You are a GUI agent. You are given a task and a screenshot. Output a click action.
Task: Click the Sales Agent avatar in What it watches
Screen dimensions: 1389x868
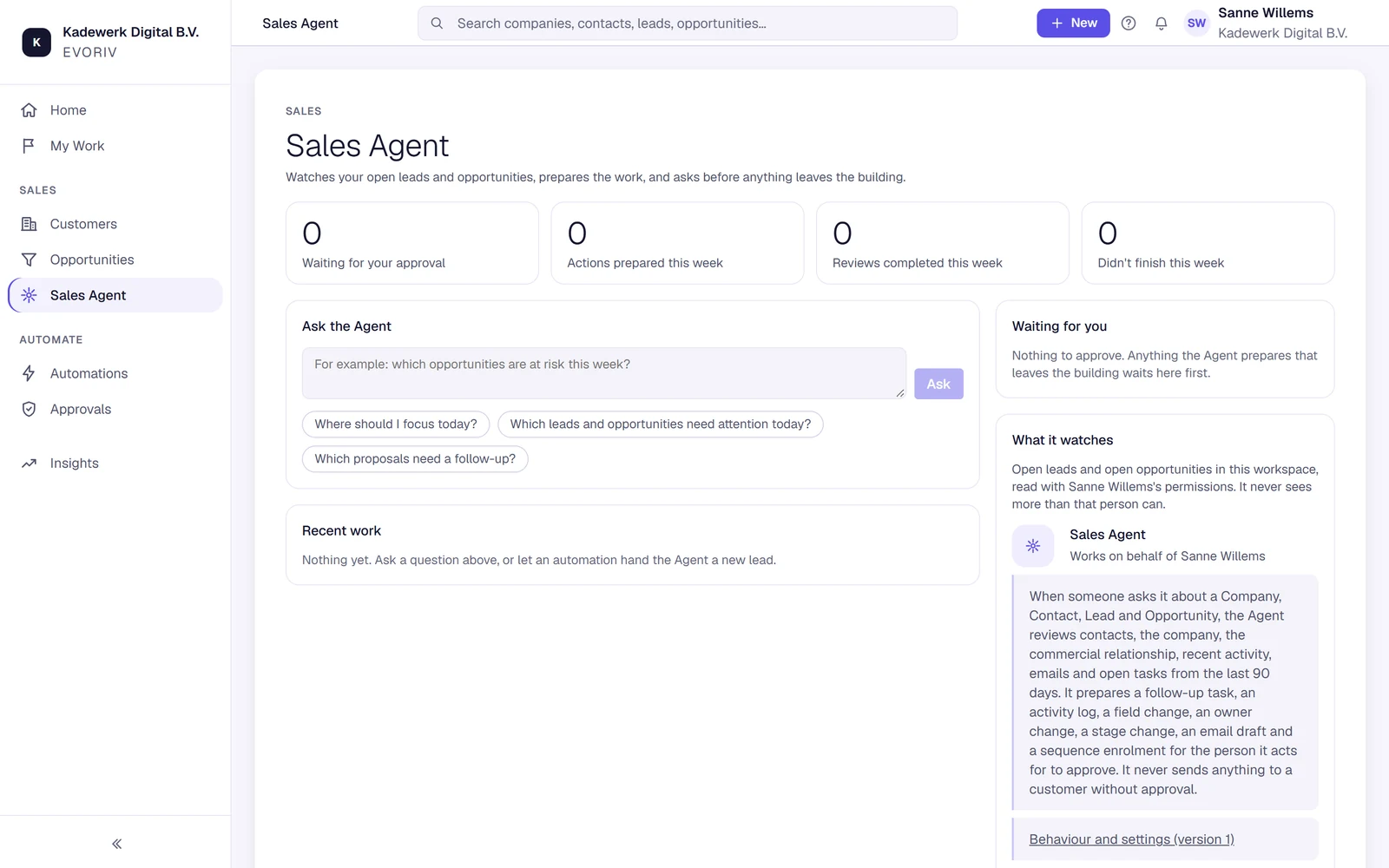pos(1033,546)
